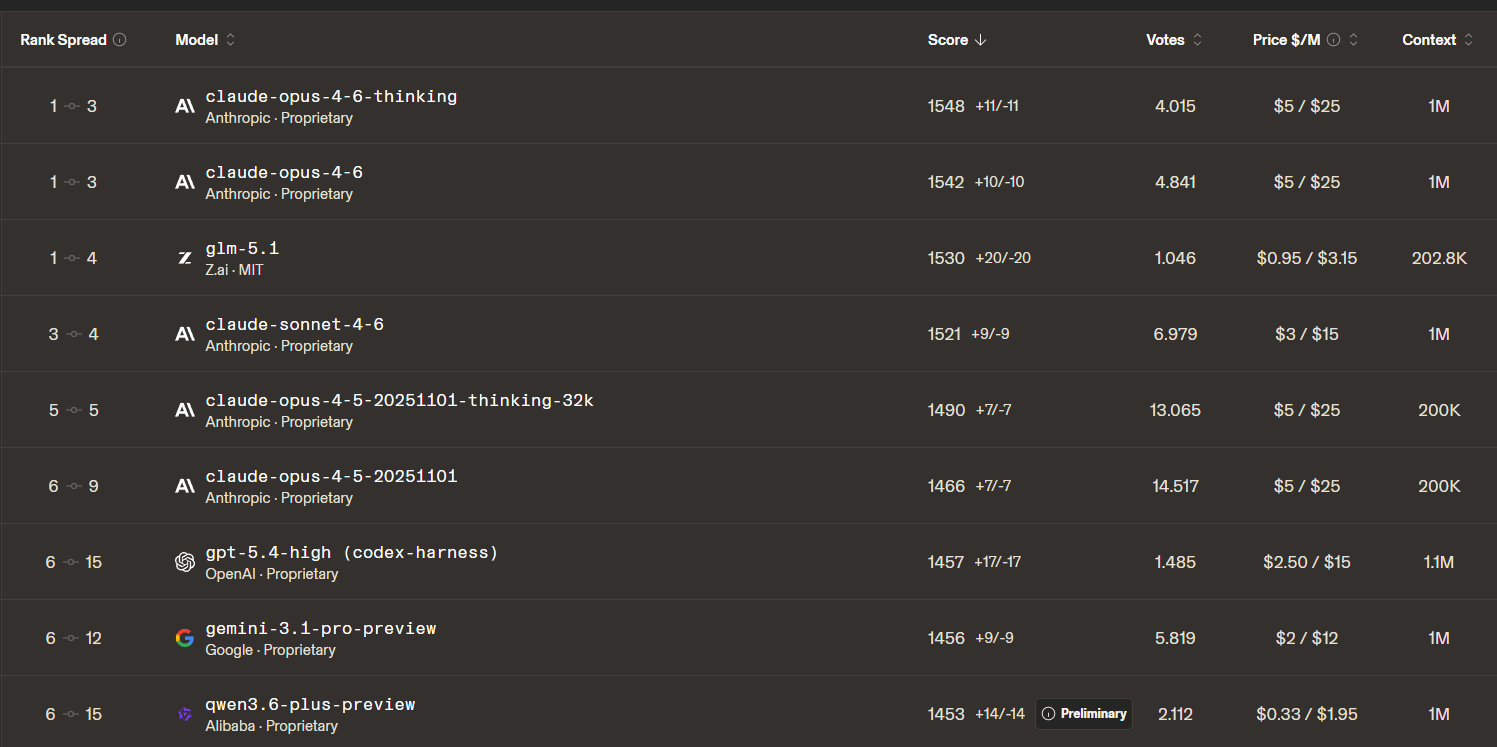Click the score 1466 cell
This screenshot has height=747, width=1497.
946,486
